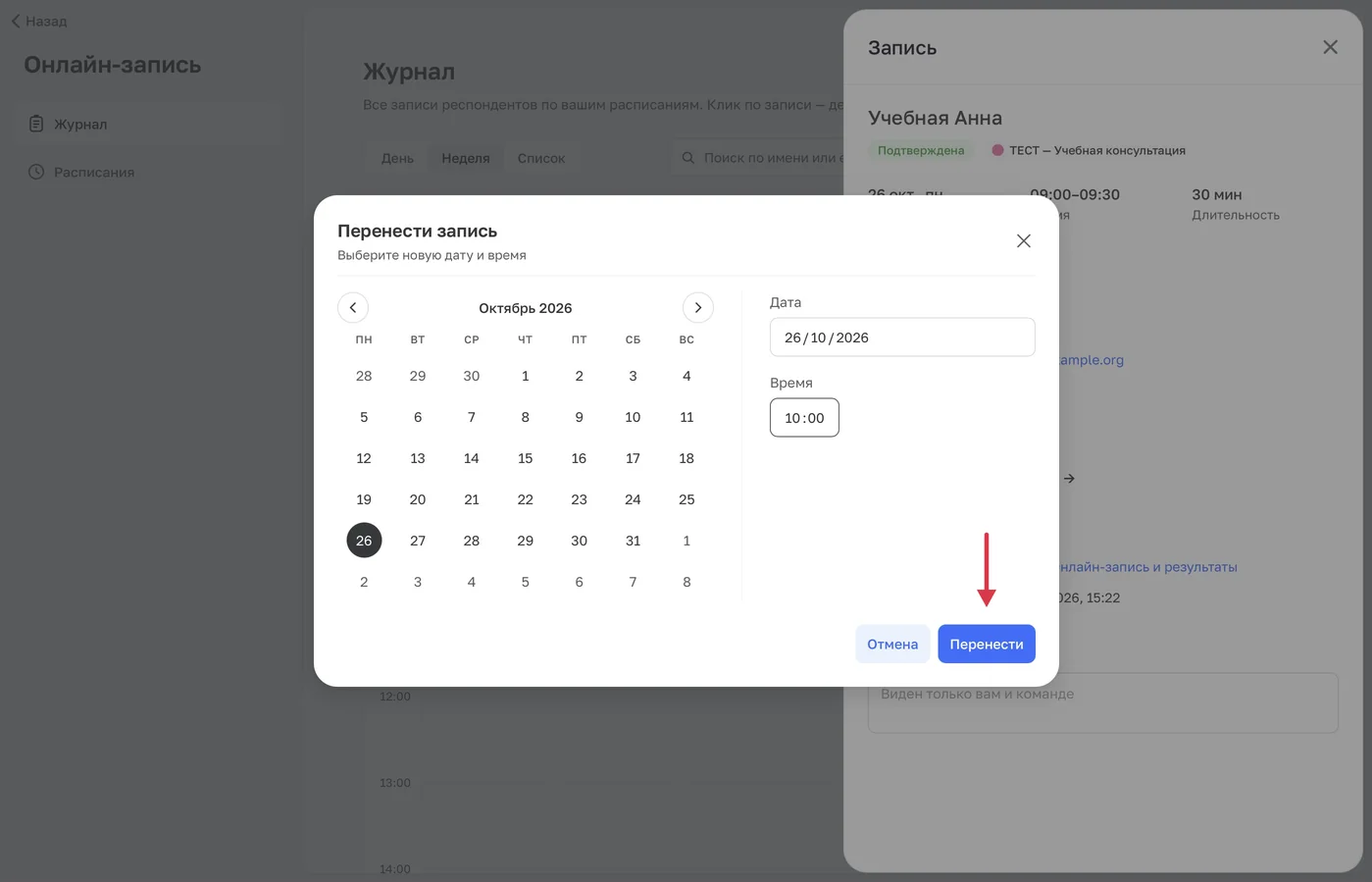This screenshot has height=882, width=1372.
Task: Switch to the 'Список' view tab
Action: (541, 158)
